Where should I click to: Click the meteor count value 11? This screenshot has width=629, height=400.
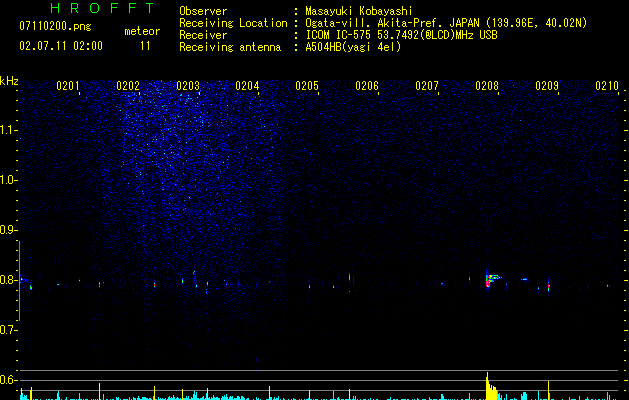[x=145, y=46]
